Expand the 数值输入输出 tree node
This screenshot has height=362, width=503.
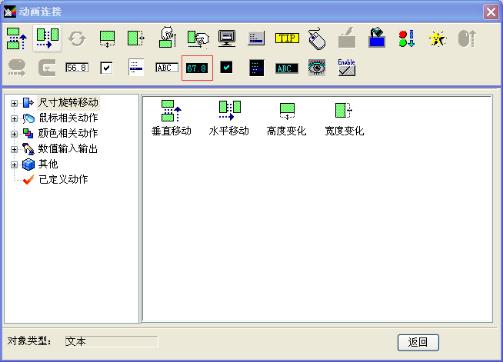[x=14, y=149]
